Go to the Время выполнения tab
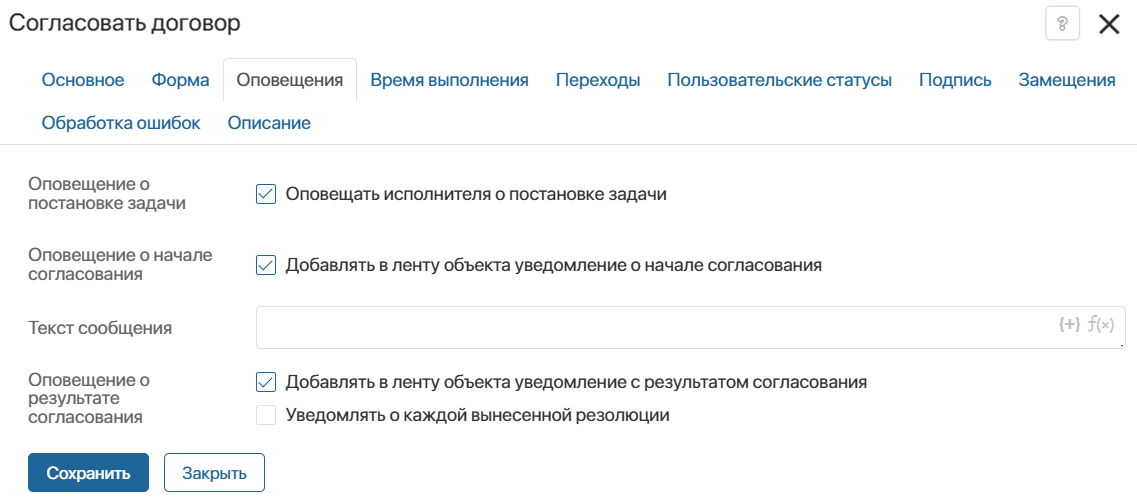Image resolution: width=1137 pixels, height=503 pixels. (x=449, y=80)
